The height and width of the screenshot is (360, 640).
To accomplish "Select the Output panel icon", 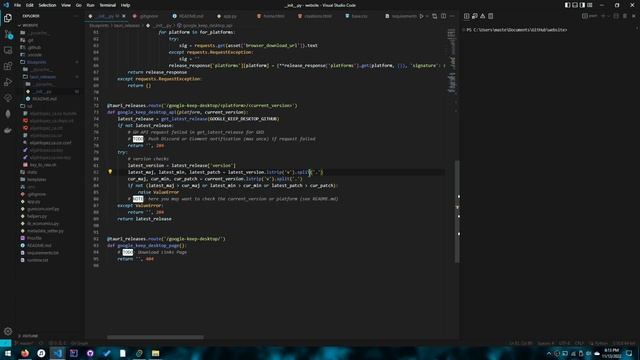I will 491,16.
